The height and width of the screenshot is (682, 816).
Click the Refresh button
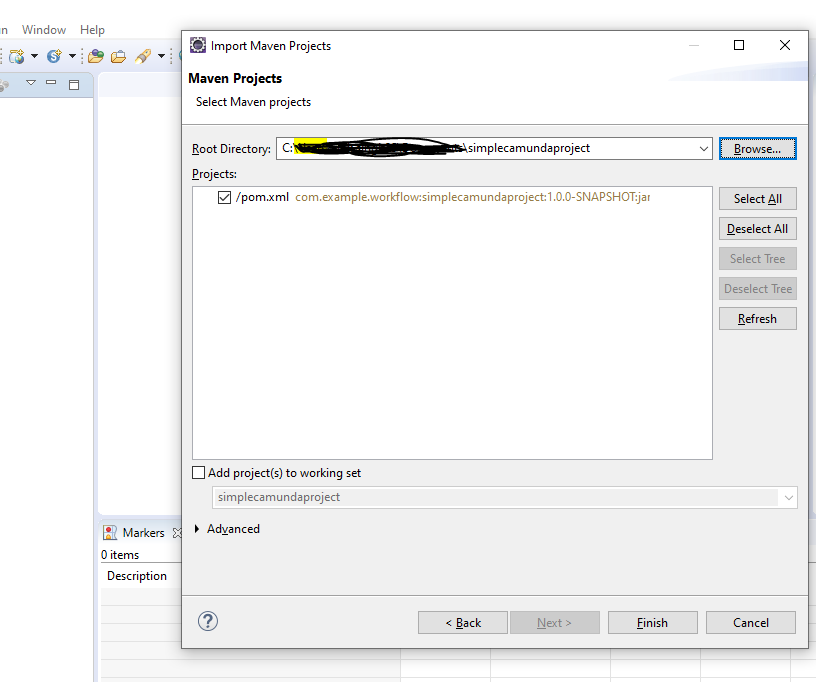pos(758,319)
